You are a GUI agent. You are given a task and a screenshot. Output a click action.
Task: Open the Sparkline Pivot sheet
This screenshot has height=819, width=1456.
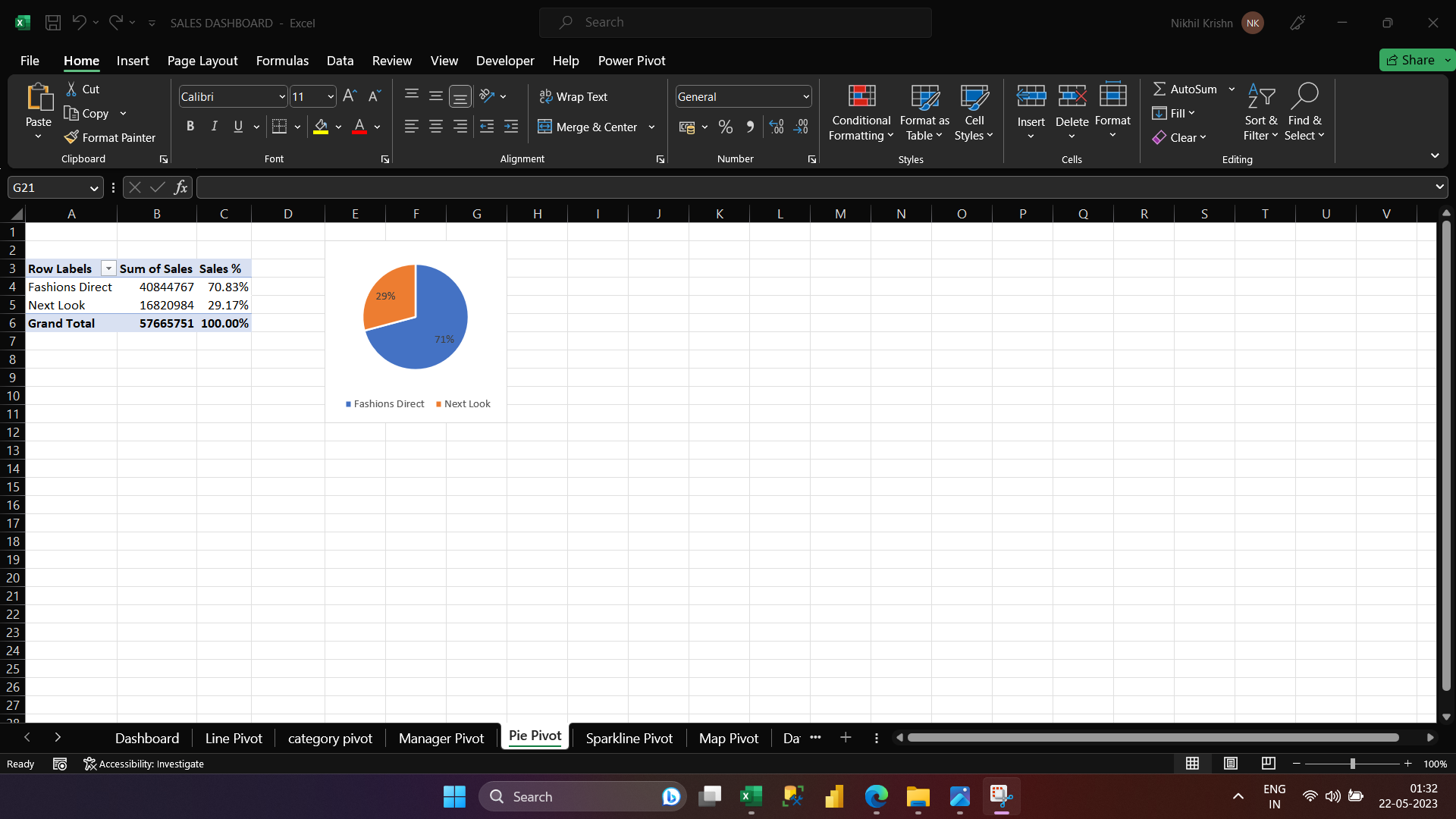[x=629, y=737]
